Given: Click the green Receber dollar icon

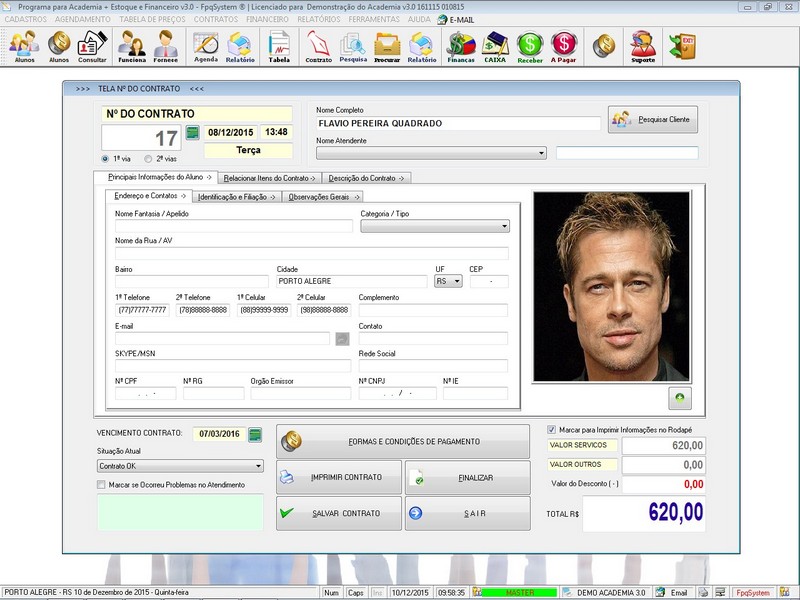Looking at the screenshot, I should 530,46.
